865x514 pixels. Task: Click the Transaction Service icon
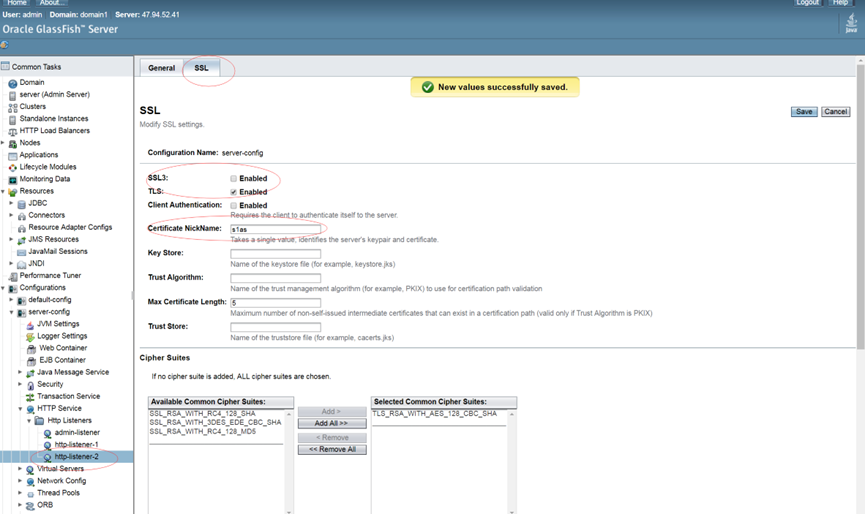(30, 397)
